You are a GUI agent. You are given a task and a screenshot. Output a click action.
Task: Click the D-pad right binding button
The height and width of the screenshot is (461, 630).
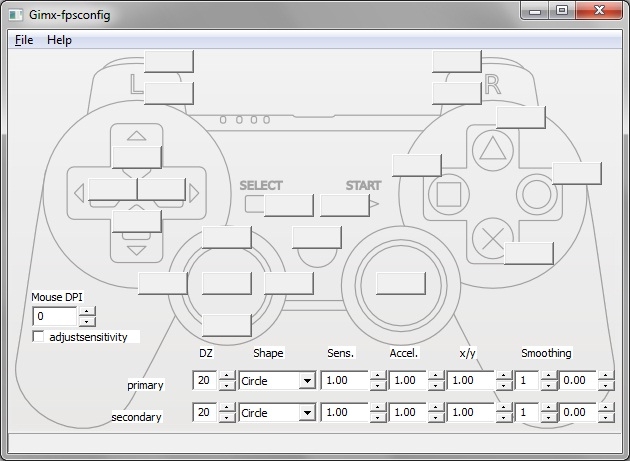(162, 189)
